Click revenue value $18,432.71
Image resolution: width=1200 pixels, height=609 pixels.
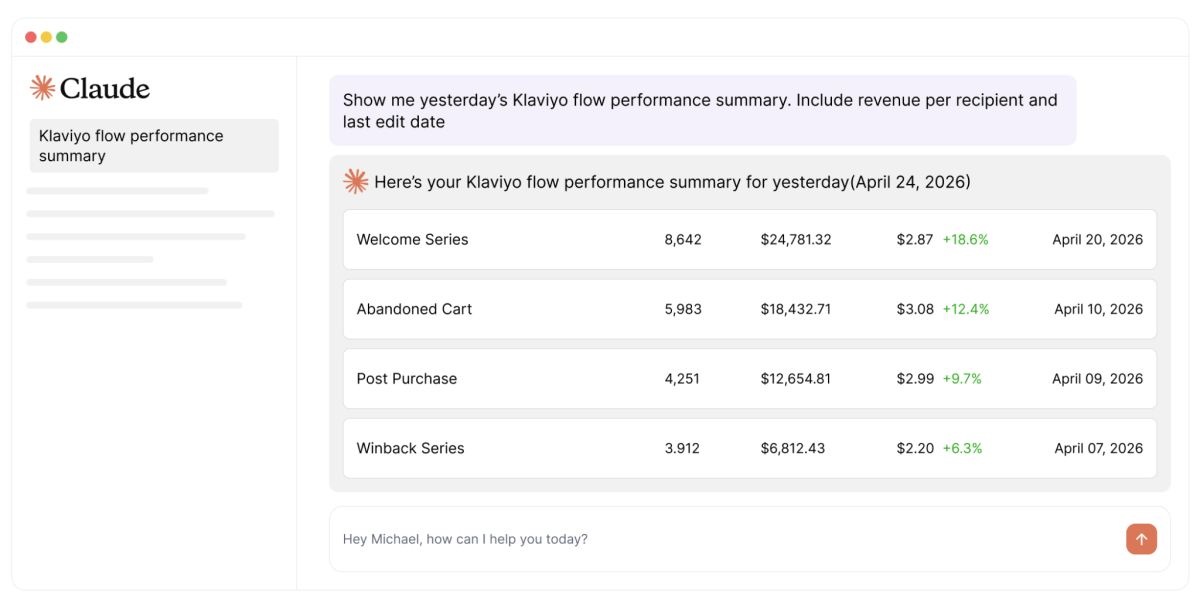tap(796, 309)
